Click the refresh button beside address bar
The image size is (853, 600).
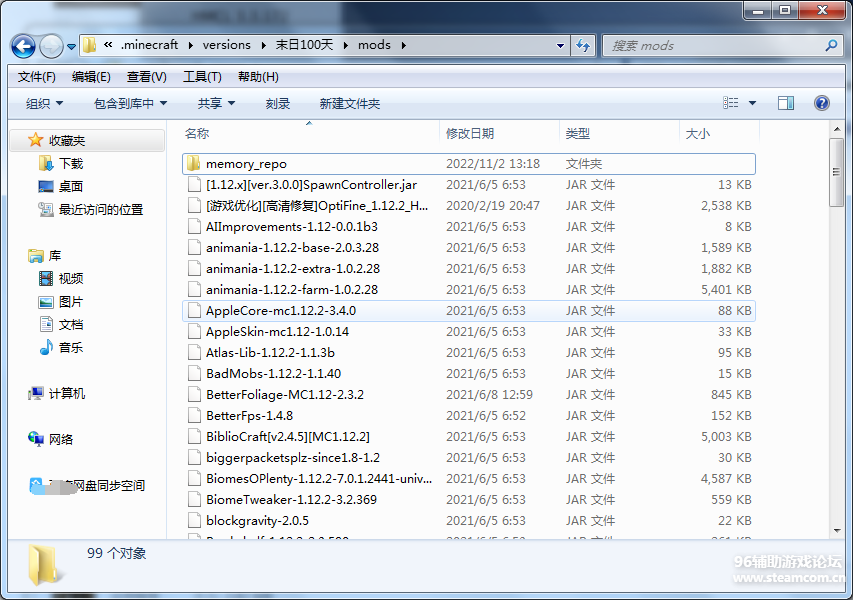point(584,45)
